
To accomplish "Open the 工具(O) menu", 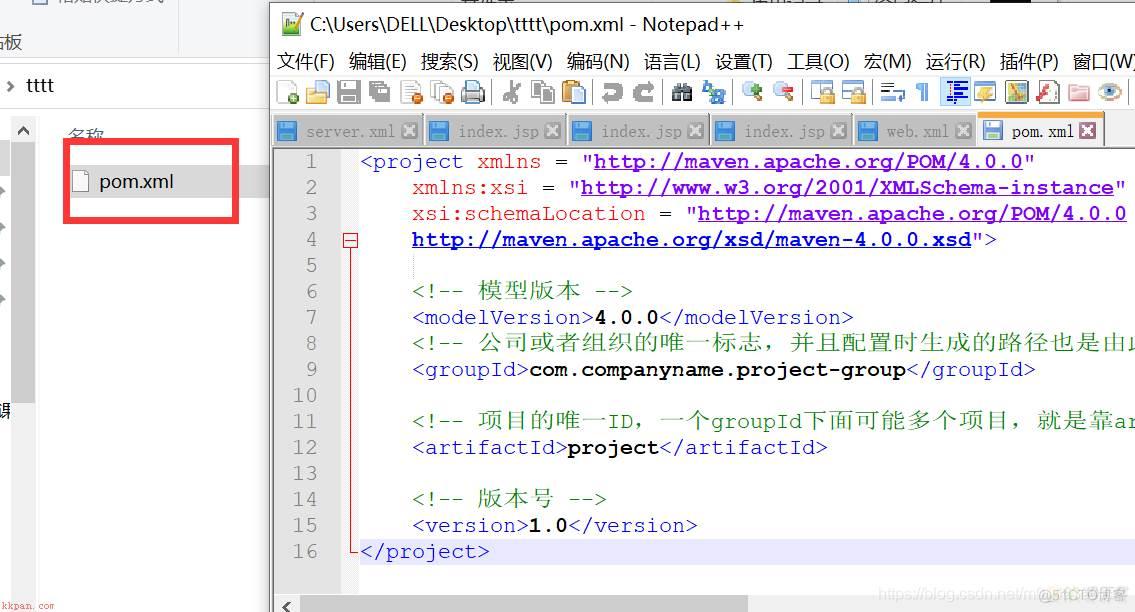I will [818, 62].
